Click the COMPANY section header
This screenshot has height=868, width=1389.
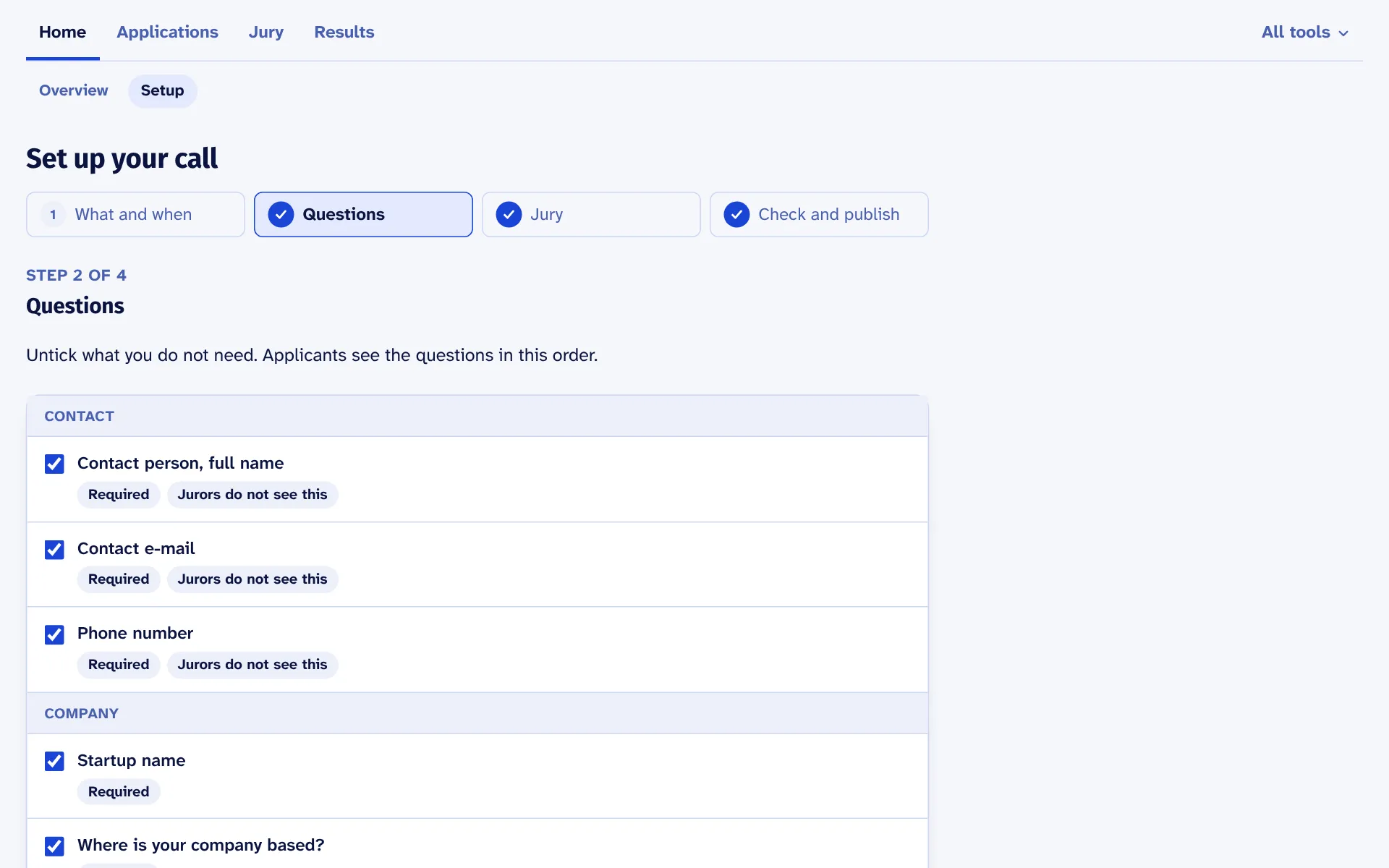click(477, 713)
